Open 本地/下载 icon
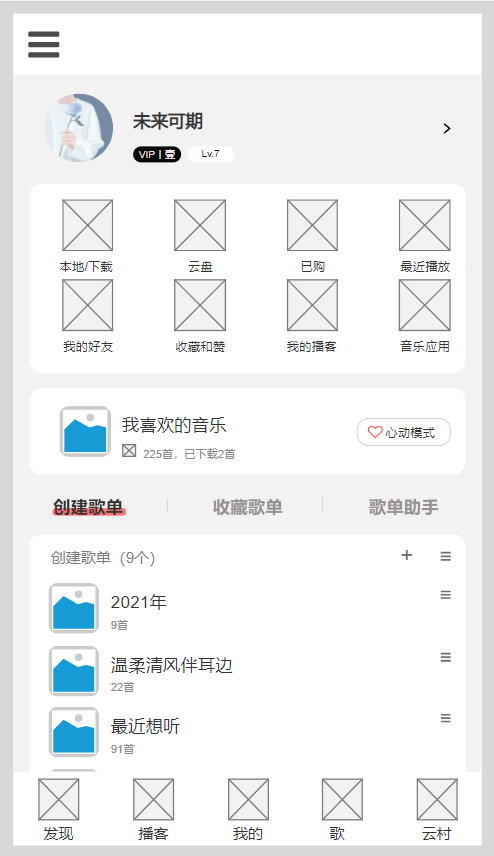Viewport: 494px width, 856px height. pos(87,225)
